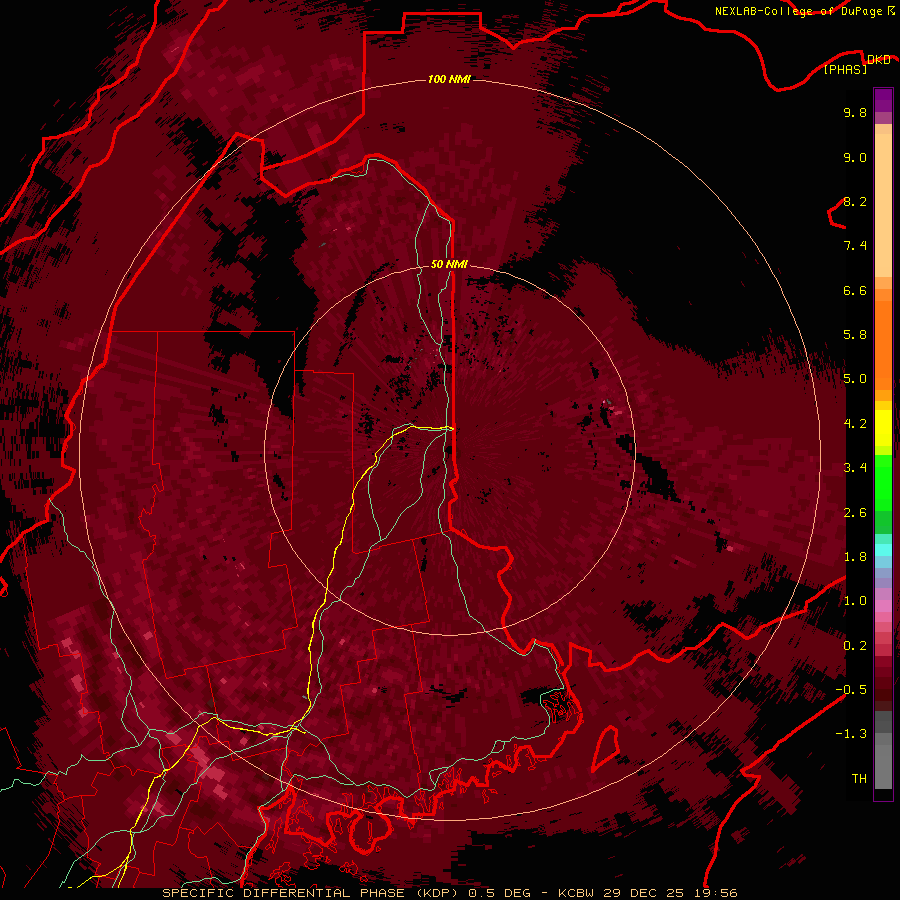This screenshot has height=900, width=900.
Task: Click the 9.0 value on the scale
Action: [x=855, y=157]
